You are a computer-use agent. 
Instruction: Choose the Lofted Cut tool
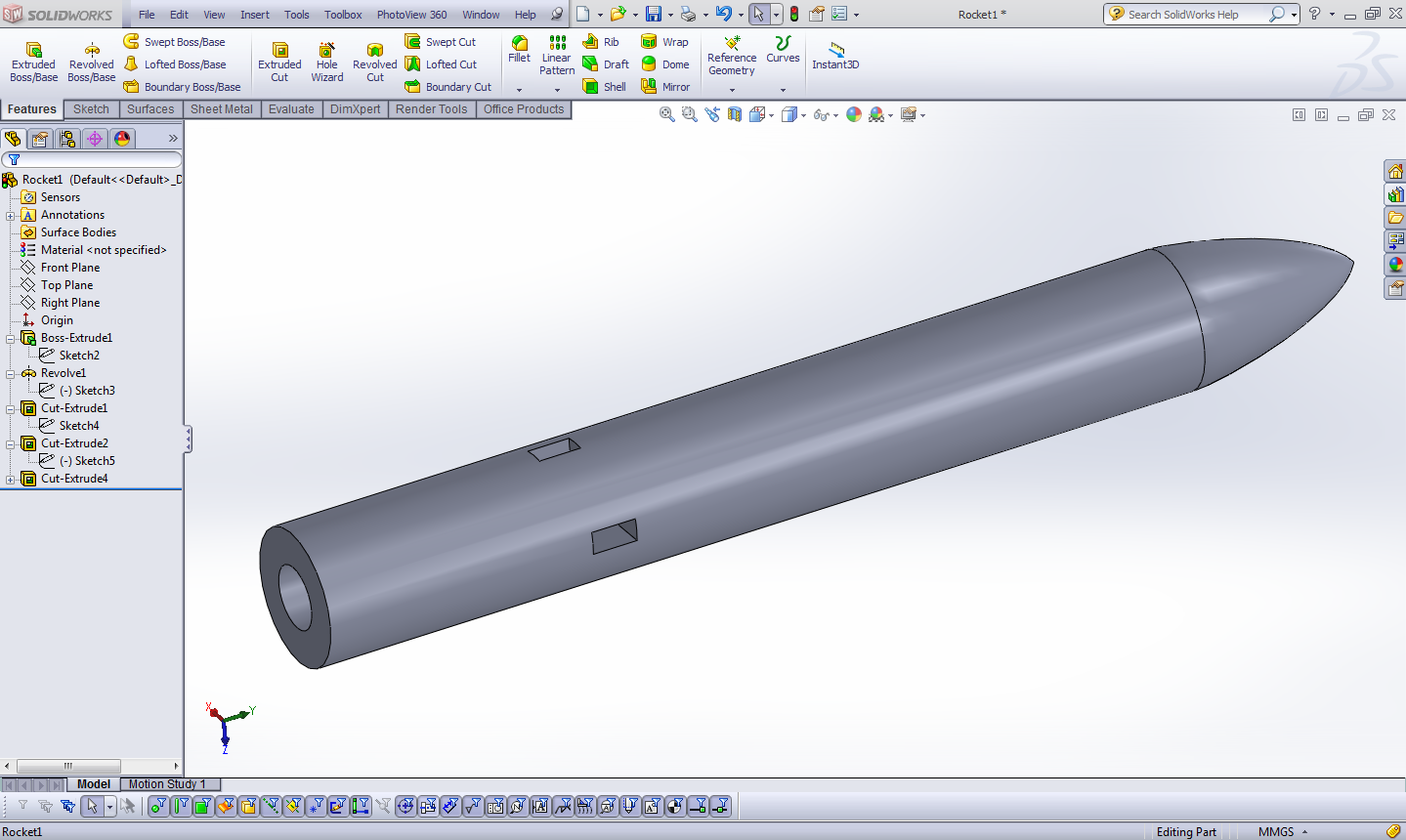441,64
